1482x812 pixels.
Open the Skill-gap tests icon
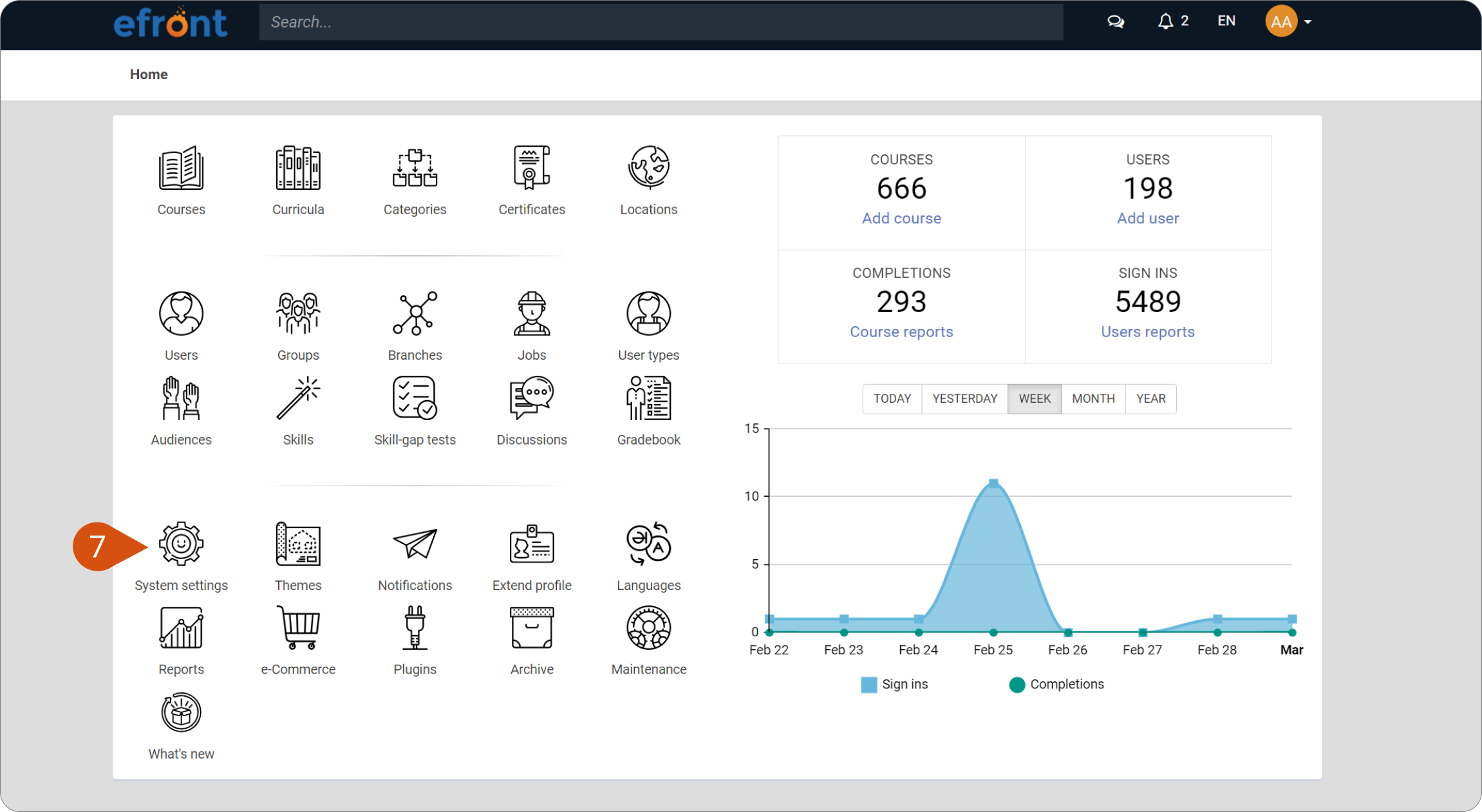(x=415, y=398)
